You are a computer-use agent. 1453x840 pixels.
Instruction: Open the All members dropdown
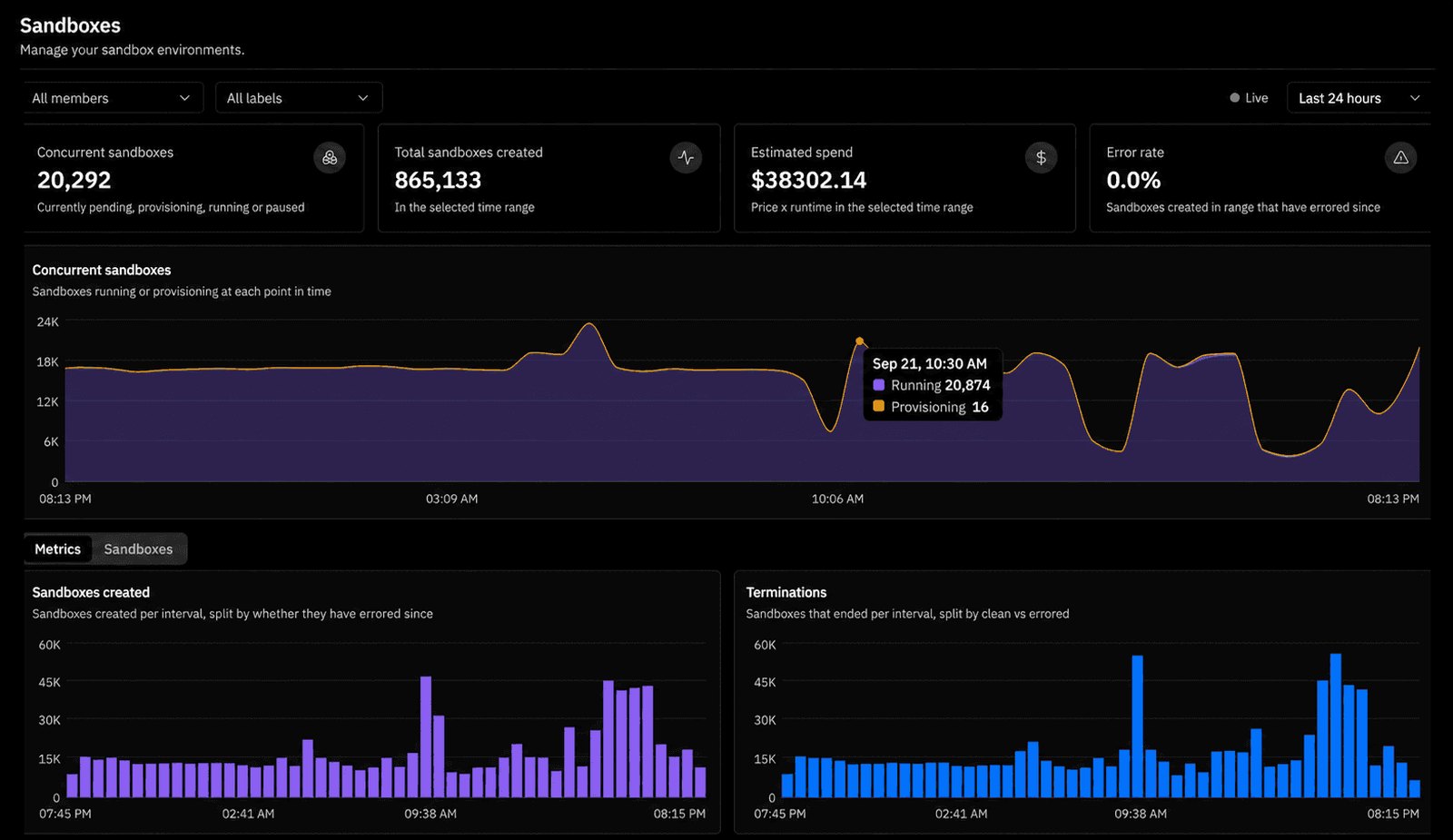[112, 98]
